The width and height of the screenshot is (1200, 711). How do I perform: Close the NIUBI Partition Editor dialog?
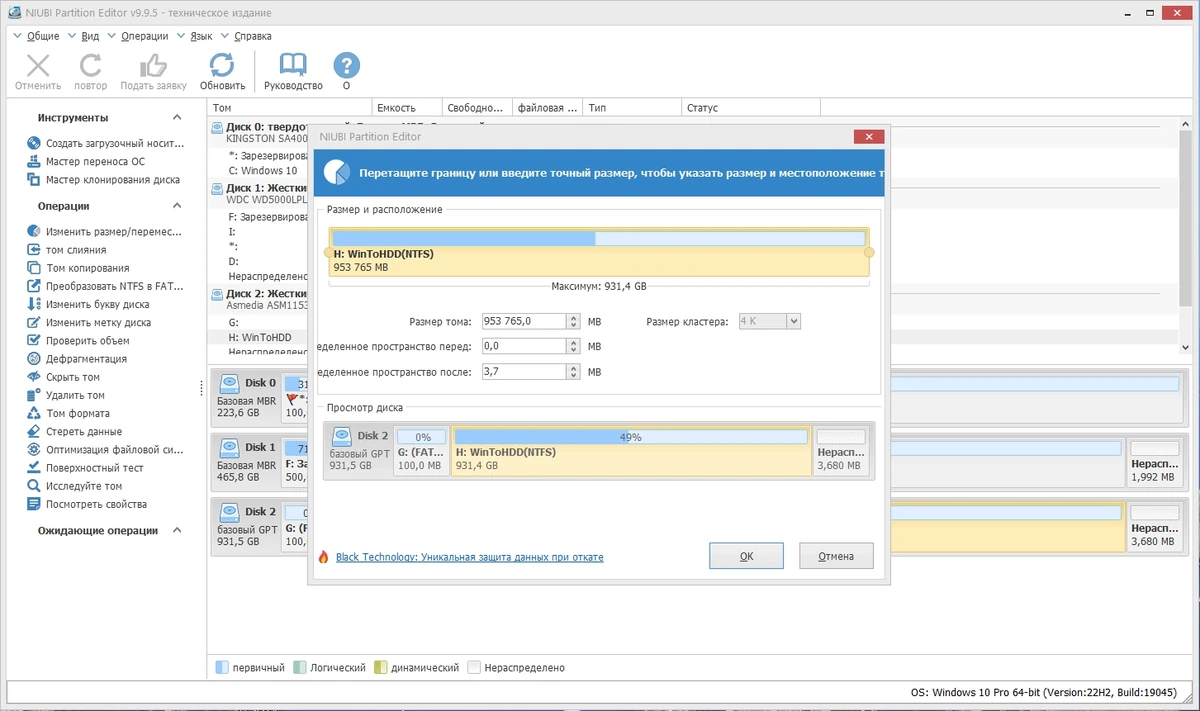point(868,137)
